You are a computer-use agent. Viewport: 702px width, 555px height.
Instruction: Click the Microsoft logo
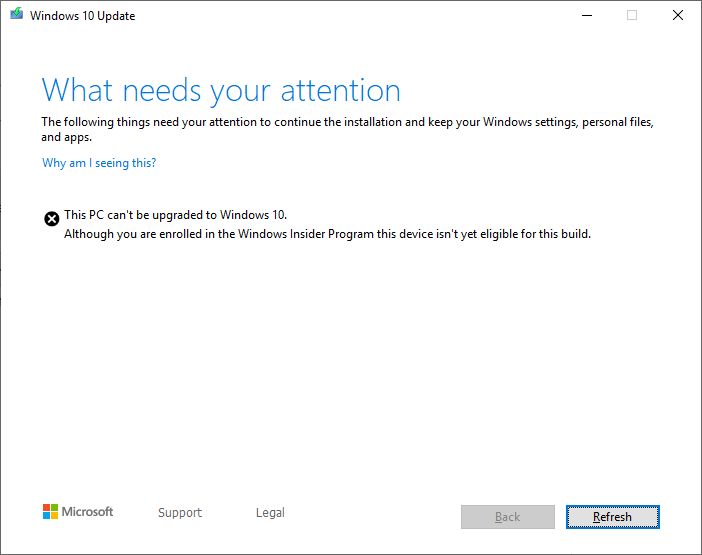click(78, 512)
